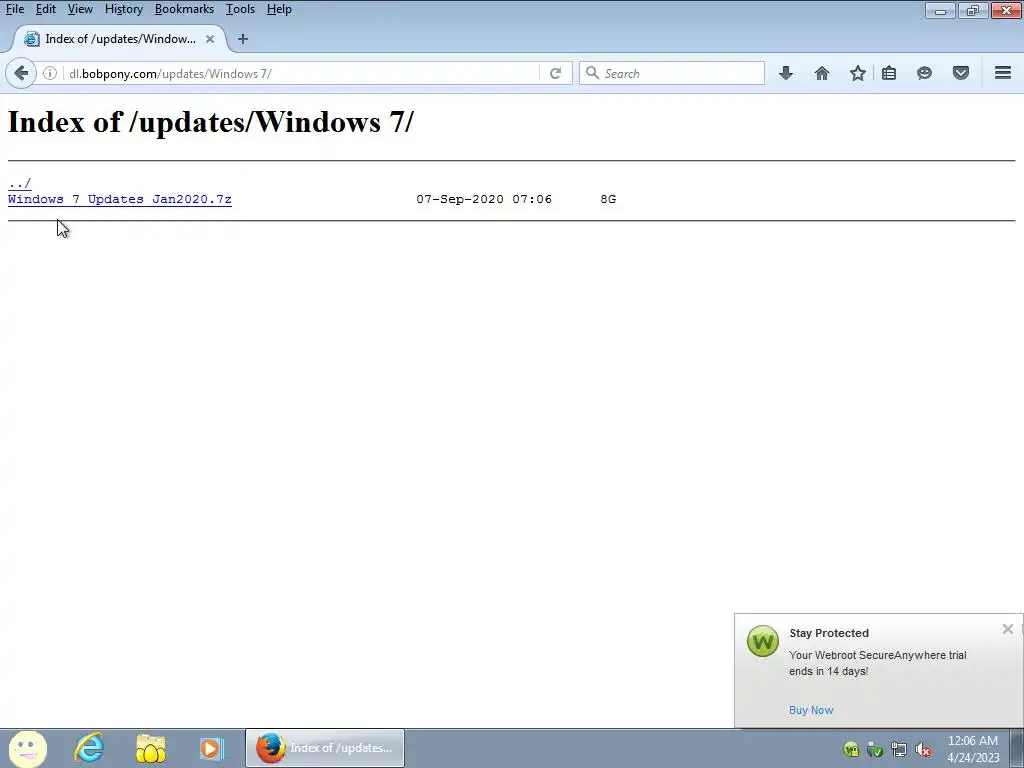
Task: Select the Index of /updates/Windows tab
Action: coord(120,39)
